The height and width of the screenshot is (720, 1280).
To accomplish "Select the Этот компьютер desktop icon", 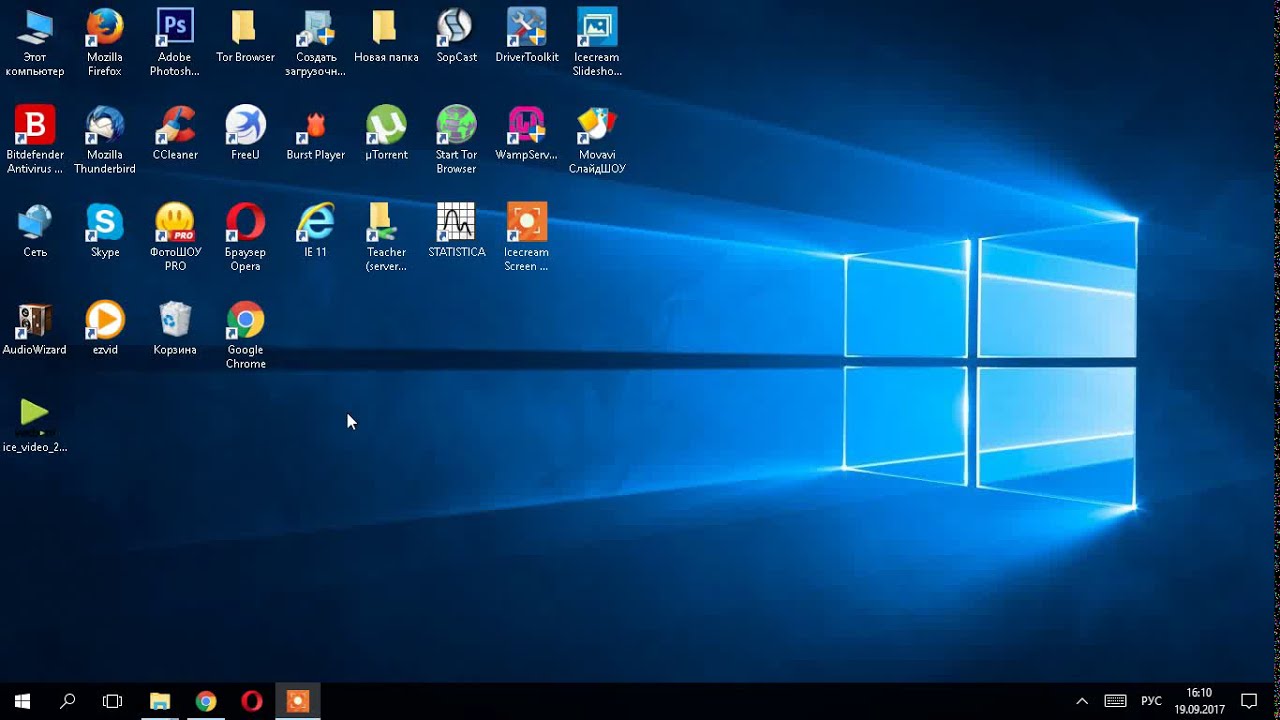I will [x=35, y=43].
